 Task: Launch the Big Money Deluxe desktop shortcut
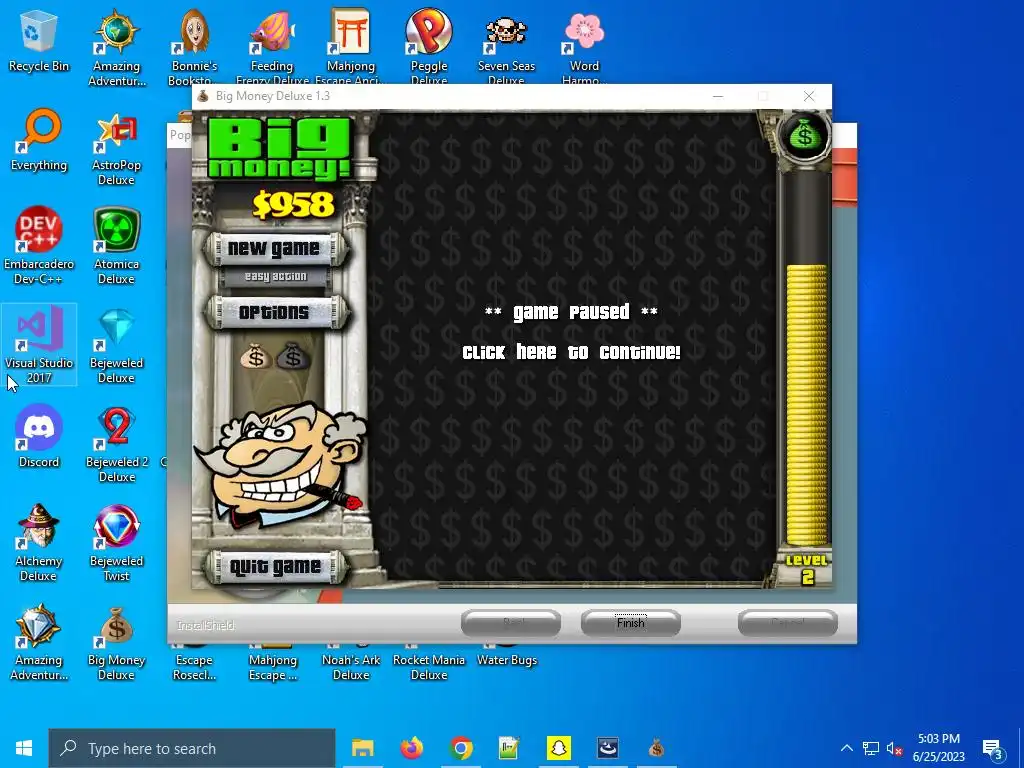[116, 642]
